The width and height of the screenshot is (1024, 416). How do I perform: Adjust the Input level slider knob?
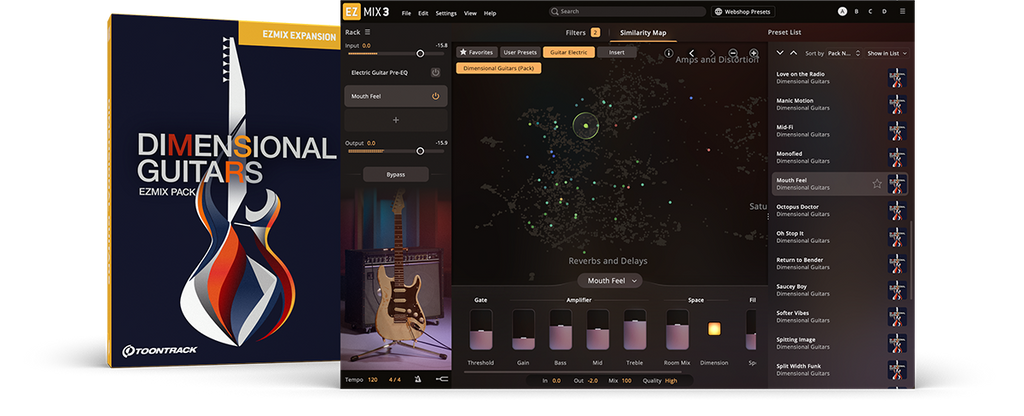[x=420, y=54]
